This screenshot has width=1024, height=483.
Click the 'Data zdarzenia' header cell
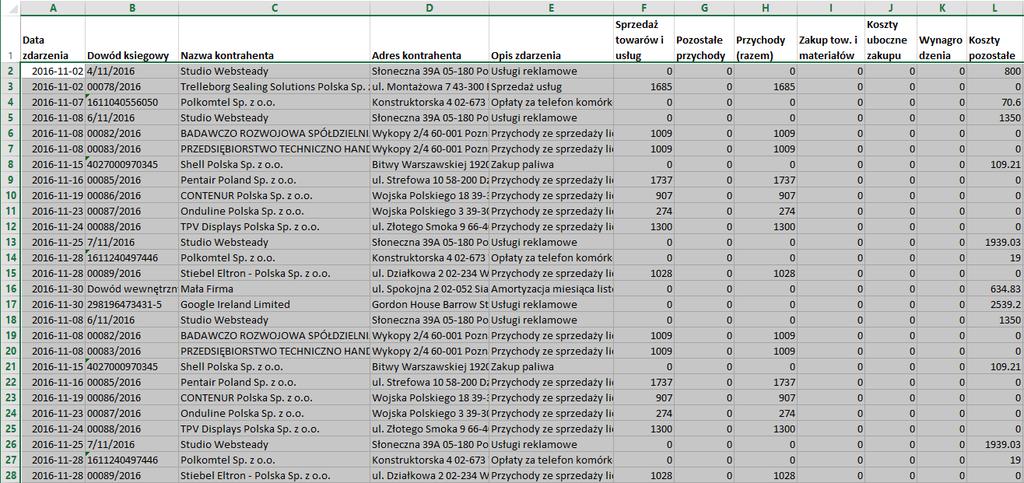coord(53,39)
